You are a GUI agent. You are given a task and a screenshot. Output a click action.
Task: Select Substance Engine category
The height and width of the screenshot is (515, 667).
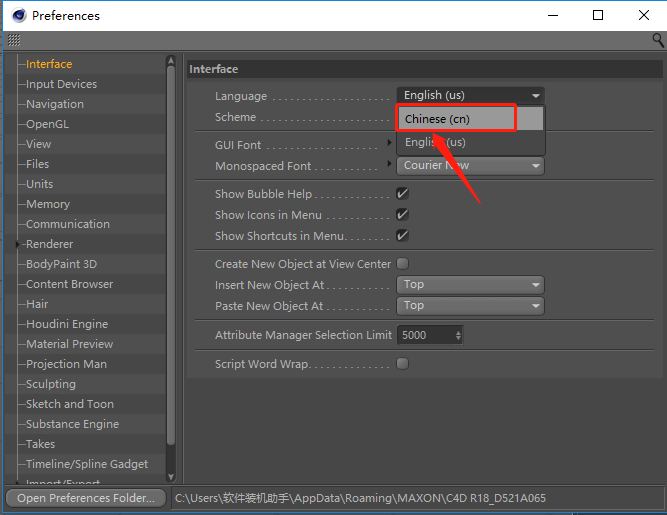[x=72, y=424]
